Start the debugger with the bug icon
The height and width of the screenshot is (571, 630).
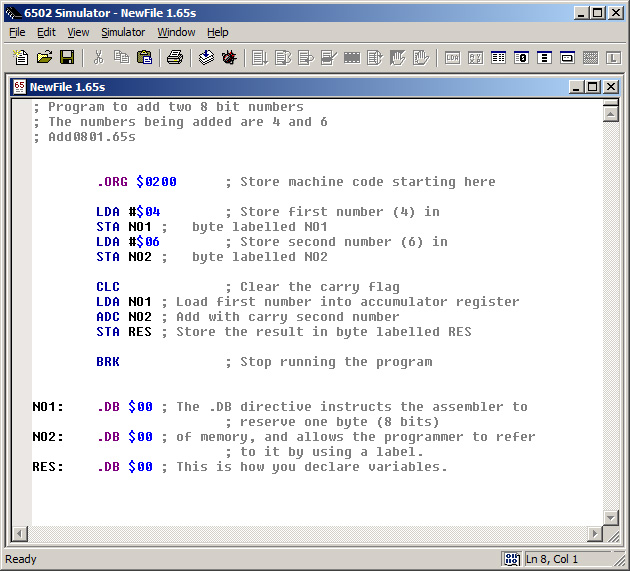(x=229, y=58)
